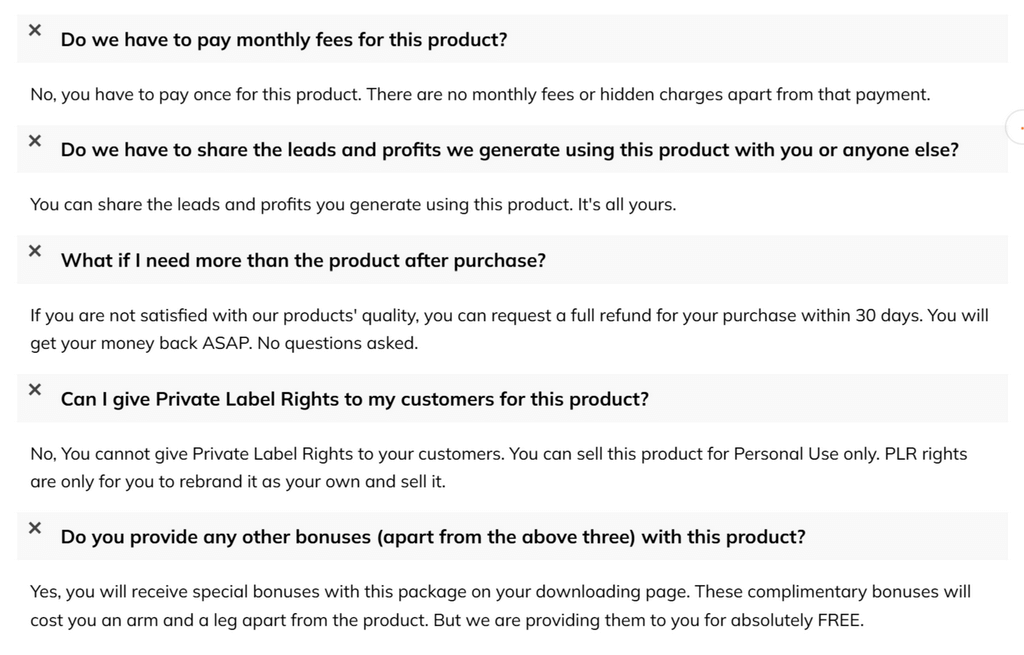Click the X icon beside the other bonuses question
The width and height of the screenshot is (1024, 655).
point(35,527)
